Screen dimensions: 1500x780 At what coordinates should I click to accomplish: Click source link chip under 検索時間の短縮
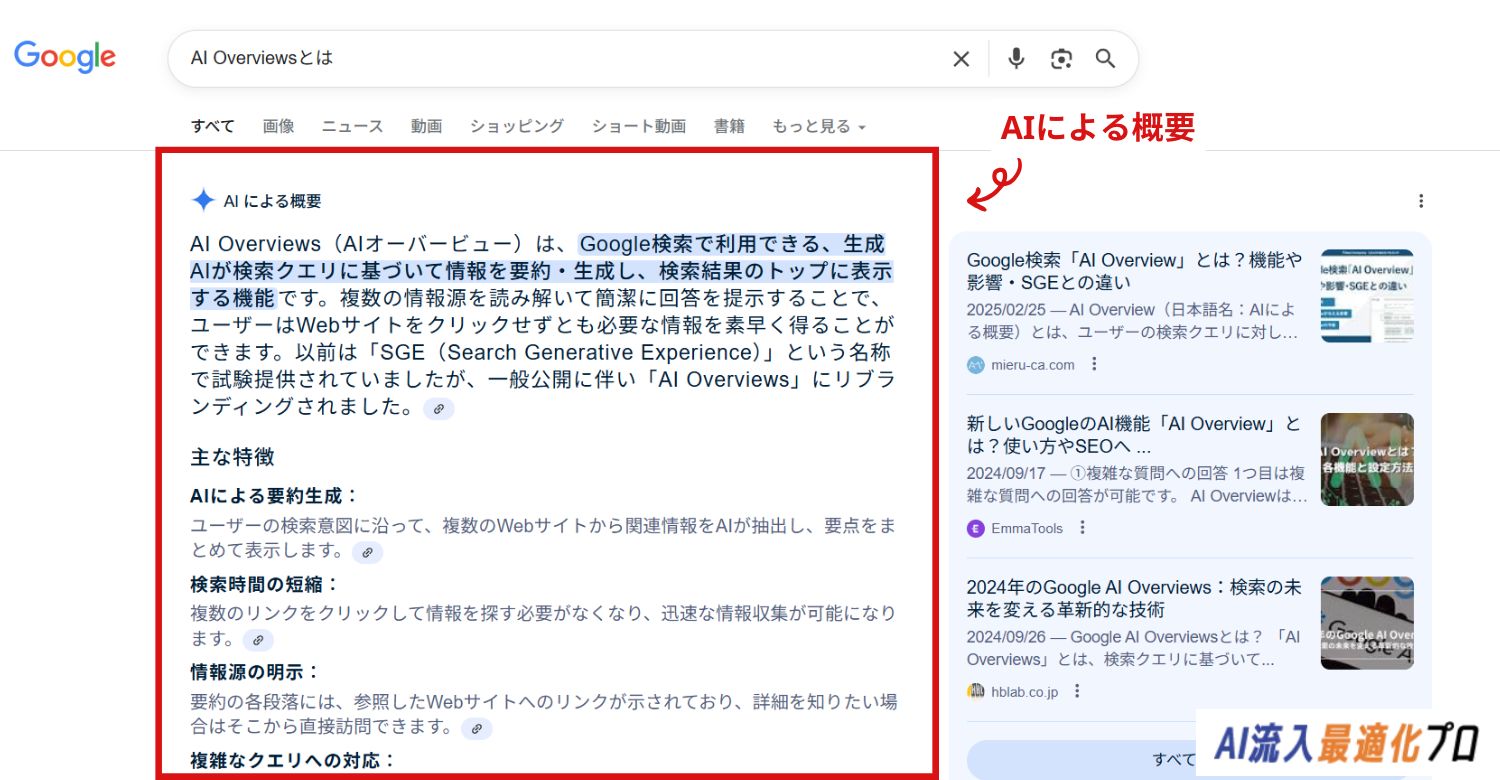pos(257,640)
